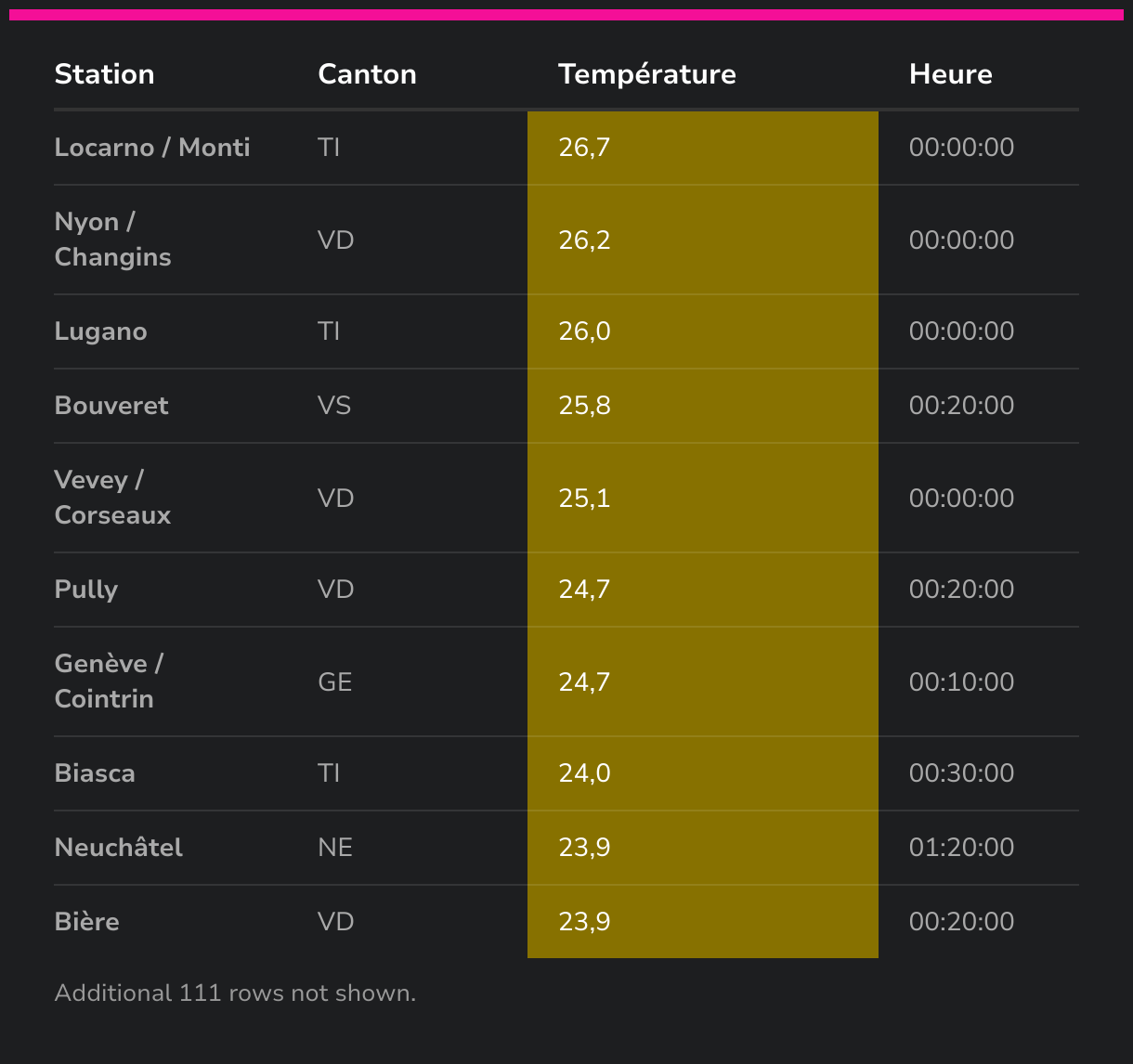Click the VS canton cell for Bouveret
The height and width of the screenshot is (1064, 1133).
point(334,406)
